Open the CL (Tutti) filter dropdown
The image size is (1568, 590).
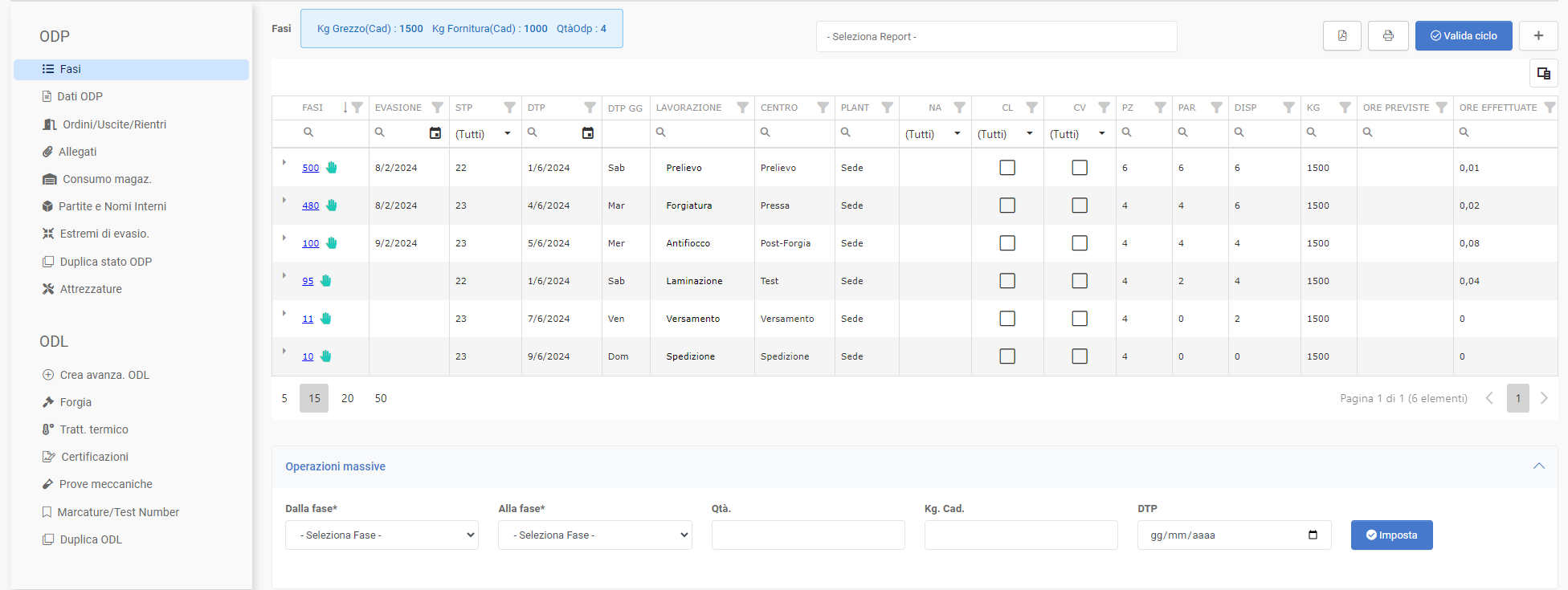click(1007, 134)
